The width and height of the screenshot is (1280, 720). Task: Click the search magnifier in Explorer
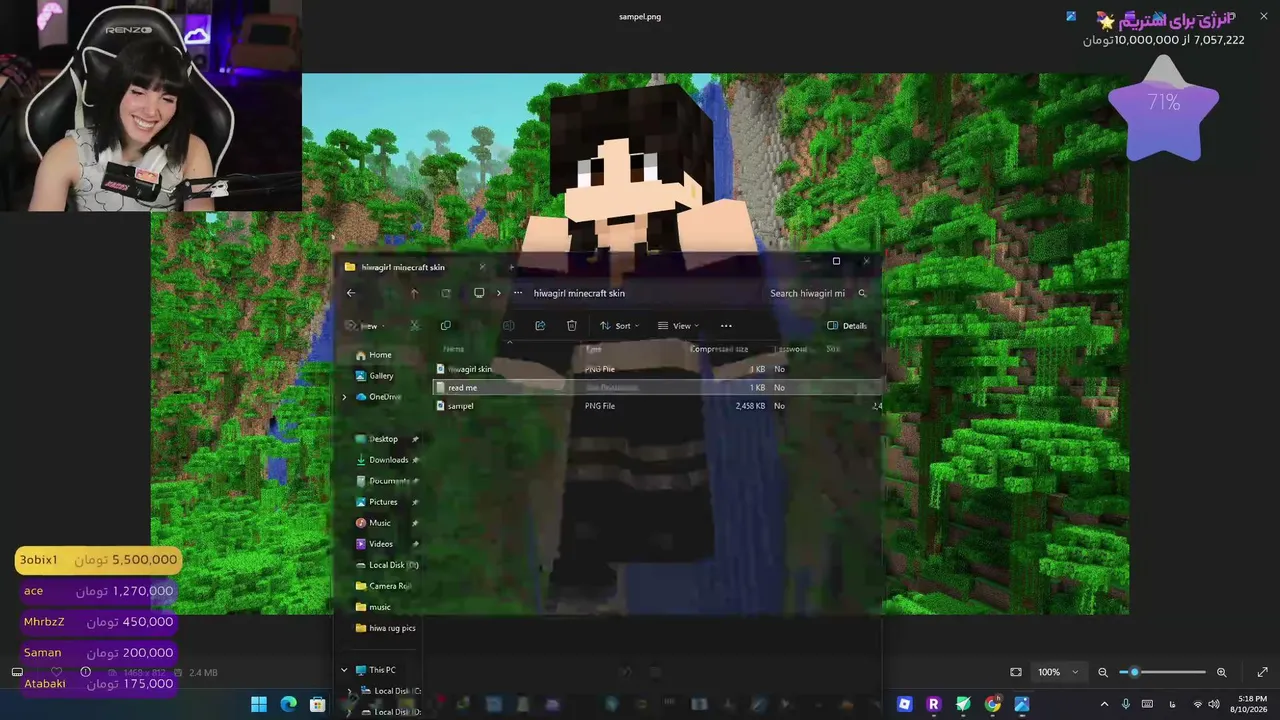pos(862,293)
